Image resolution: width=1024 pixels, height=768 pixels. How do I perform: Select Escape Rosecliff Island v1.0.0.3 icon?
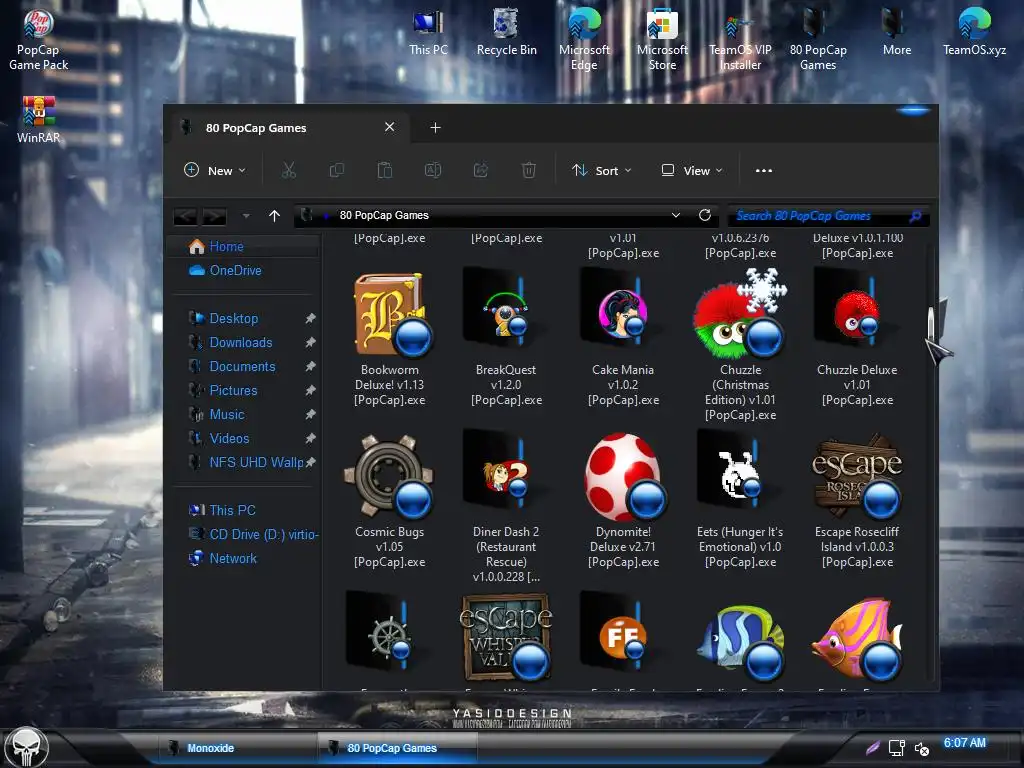(x=857, y=477)
